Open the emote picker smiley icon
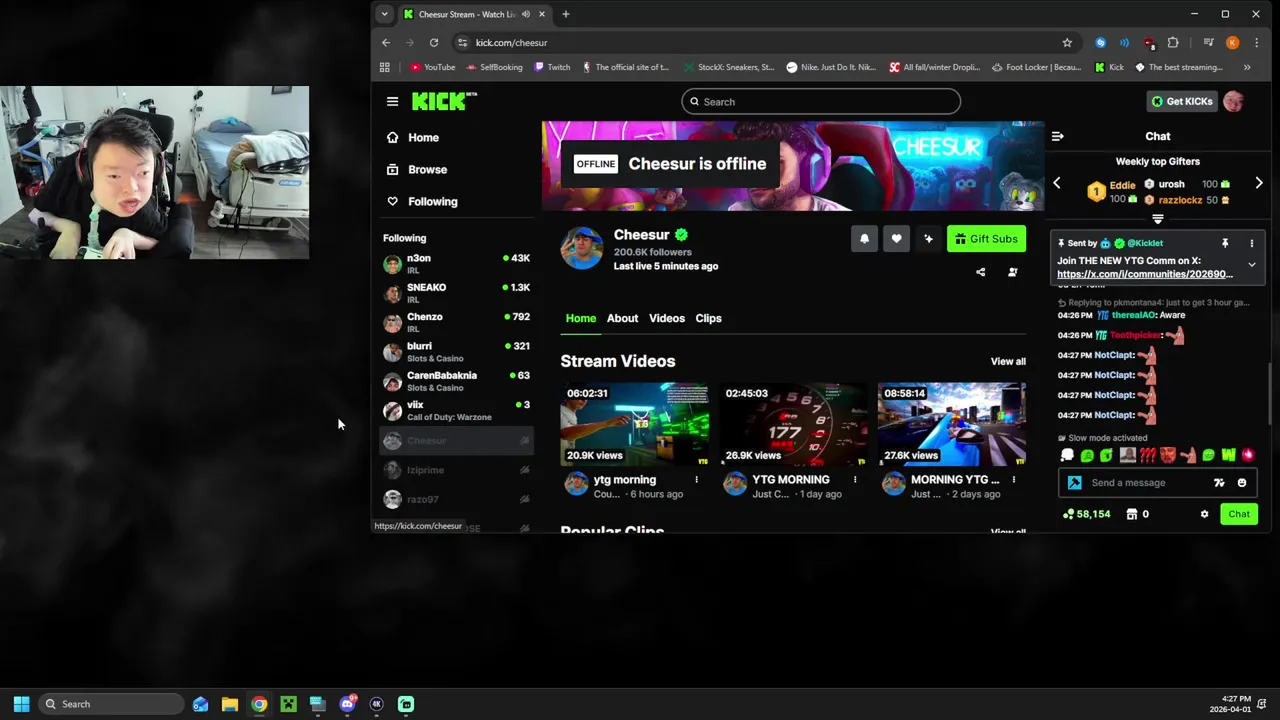The height and width of the screenshot is (720, 1280). (1242, 483)
